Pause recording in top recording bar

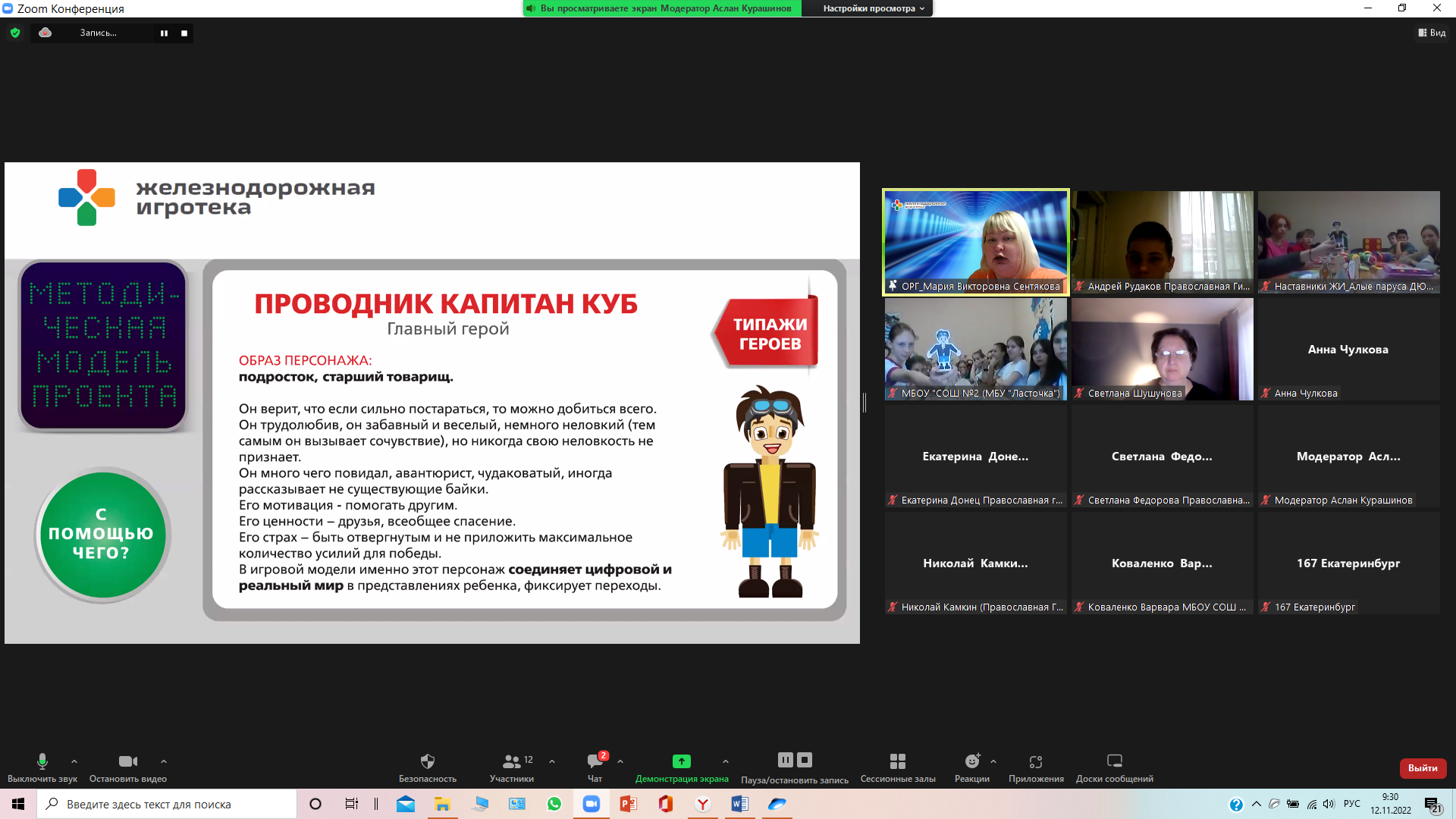coord(164,33)
